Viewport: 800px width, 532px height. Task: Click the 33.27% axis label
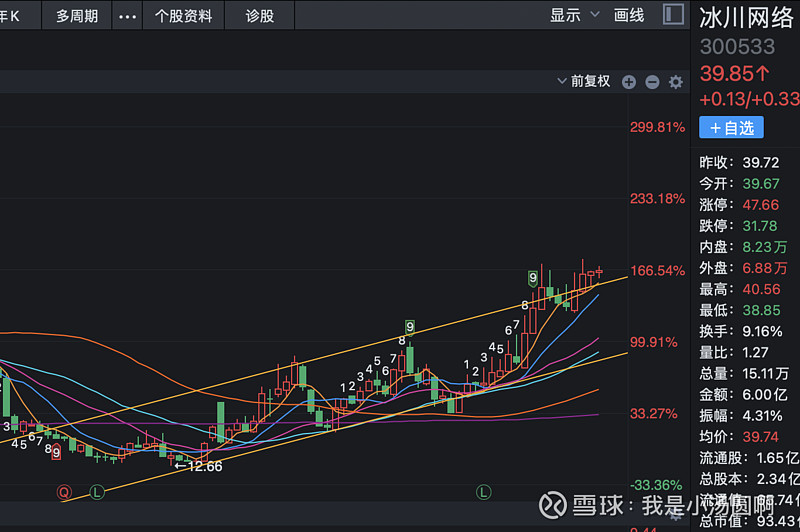click(x=654, y=413)
